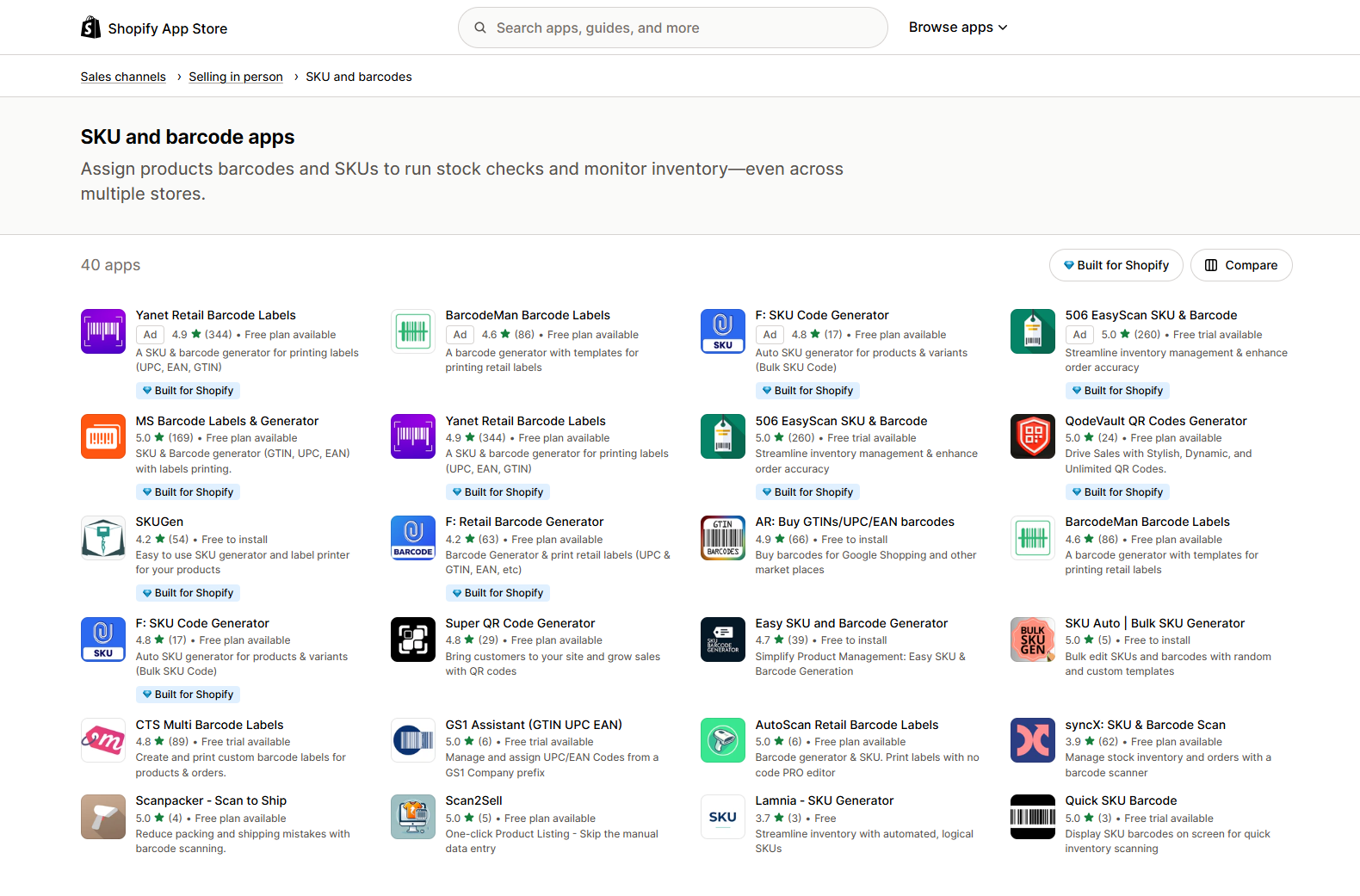Click the "40 apps" count text
1360x896 pixels.
[x=110, y=265]
